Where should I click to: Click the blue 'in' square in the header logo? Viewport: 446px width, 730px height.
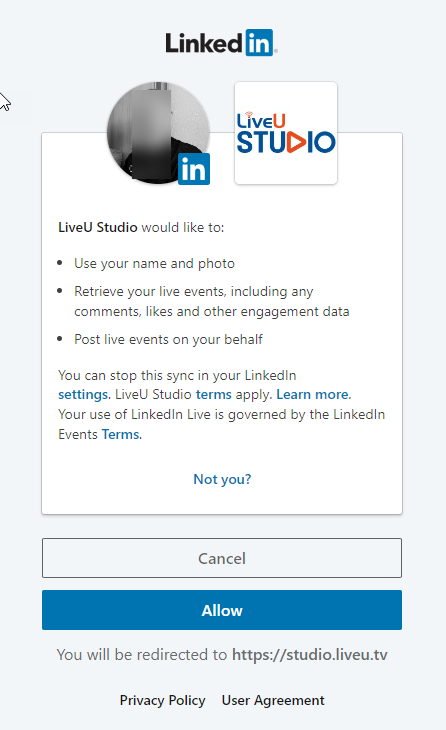click(259, 43)
